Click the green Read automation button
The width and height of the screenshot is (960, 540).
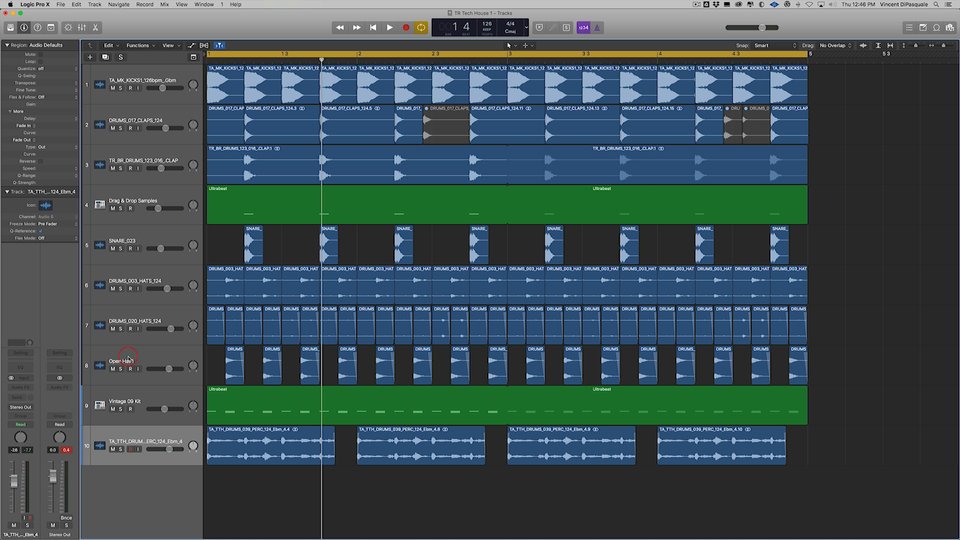[20, 424]
